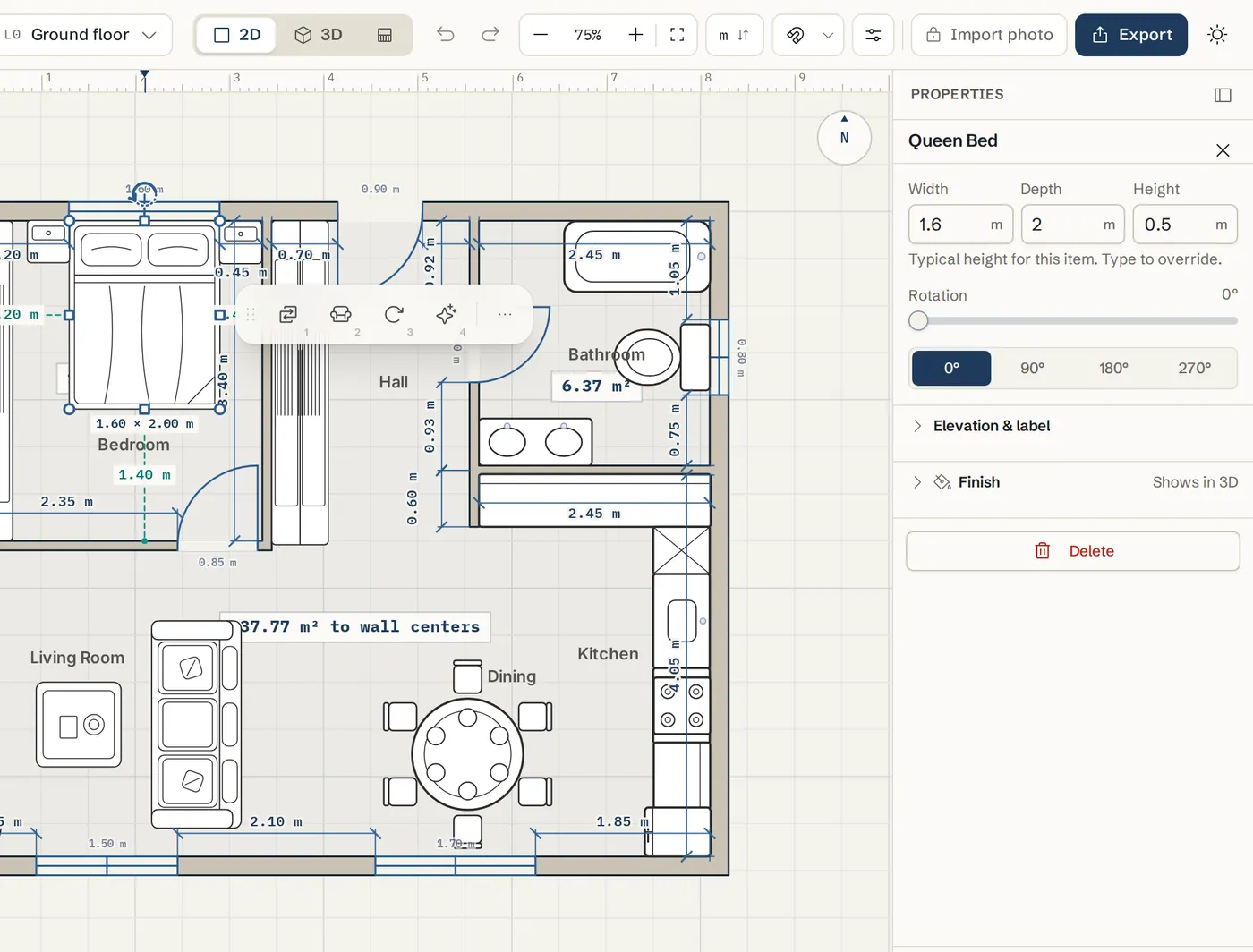Set rotation to 180°
The image size is (1253, 952).
point(1113,368)
